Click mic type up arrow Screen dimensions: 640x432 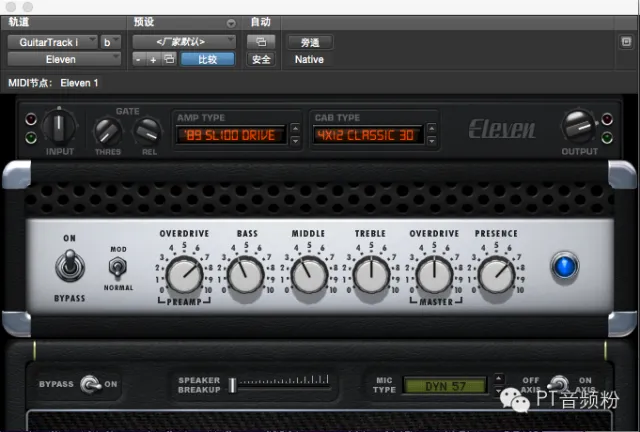(499, 379)
